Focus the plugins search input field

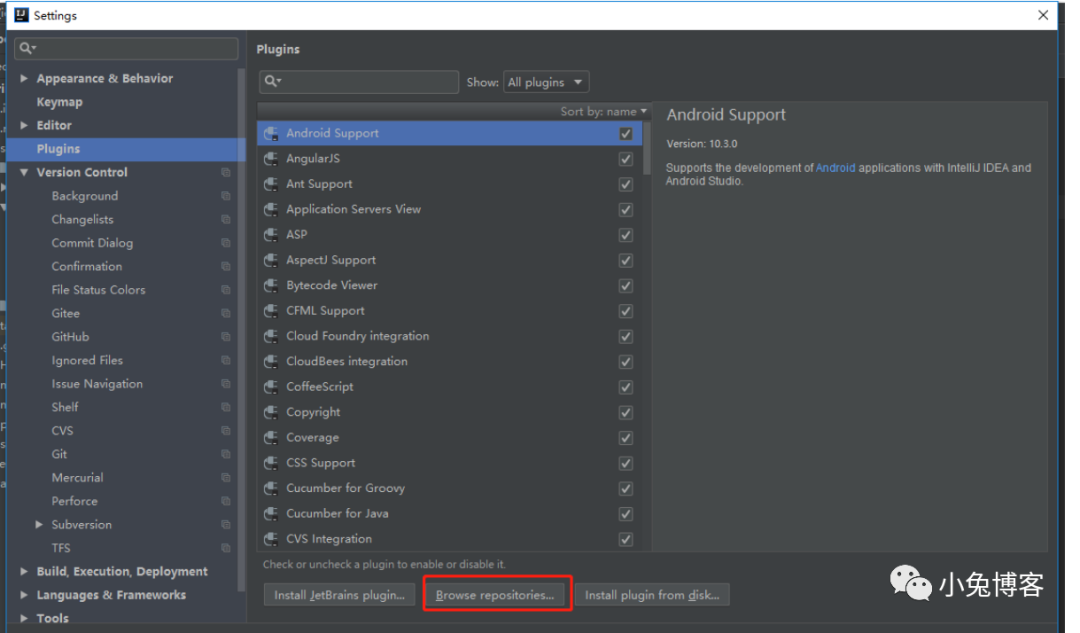pos(359,82)
